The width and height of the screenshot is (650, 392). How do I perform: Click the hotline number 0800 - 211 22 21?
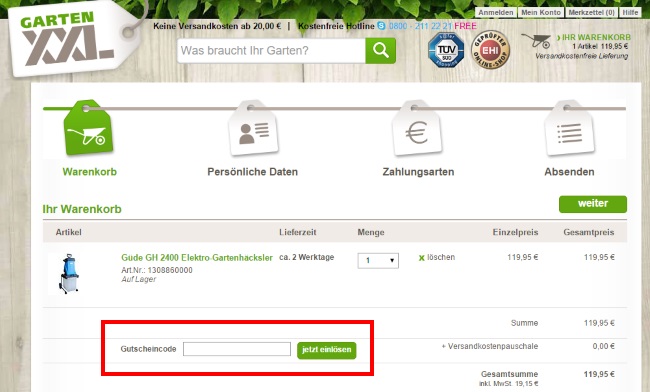420,26
